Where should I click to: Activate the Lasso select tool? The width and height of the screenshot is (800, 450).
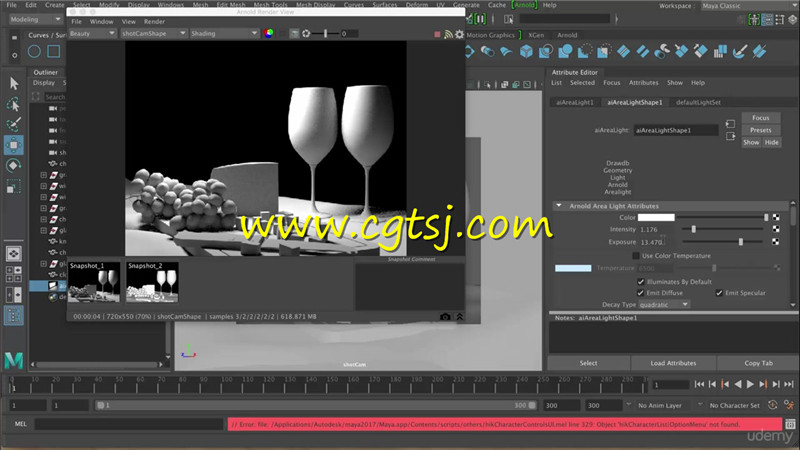(x=14, y=104)
